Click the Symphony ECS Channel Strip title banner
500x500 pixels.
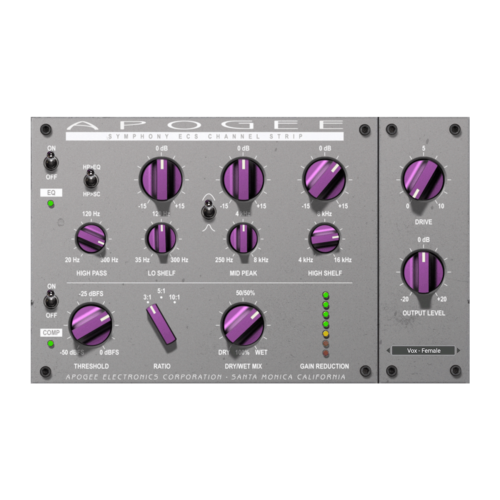tap(205, 136)
